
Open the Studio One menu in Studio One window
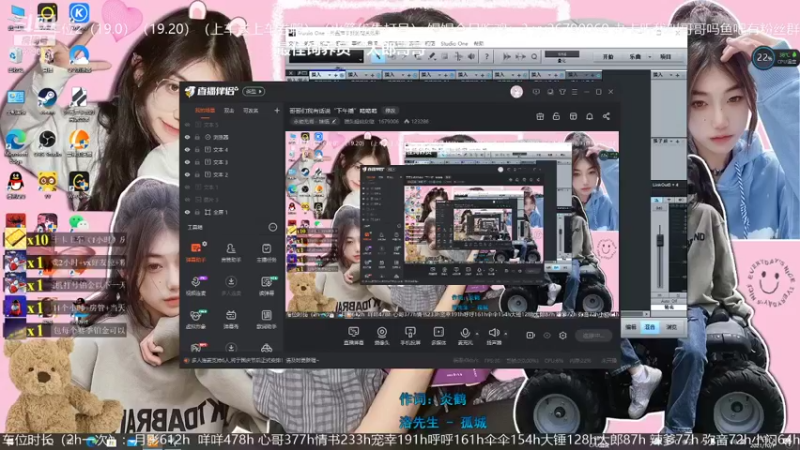point(454,44)
